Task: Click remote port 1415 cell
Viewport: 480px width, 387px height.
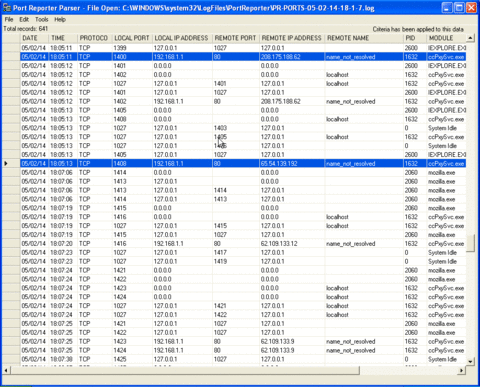Action: [x=236, y=226]
